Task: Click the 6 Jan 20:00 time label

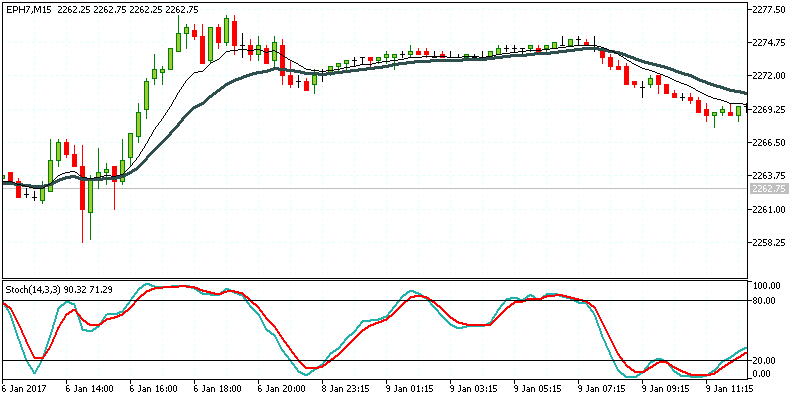Action: pyautogui.click(x=281, y=389)
